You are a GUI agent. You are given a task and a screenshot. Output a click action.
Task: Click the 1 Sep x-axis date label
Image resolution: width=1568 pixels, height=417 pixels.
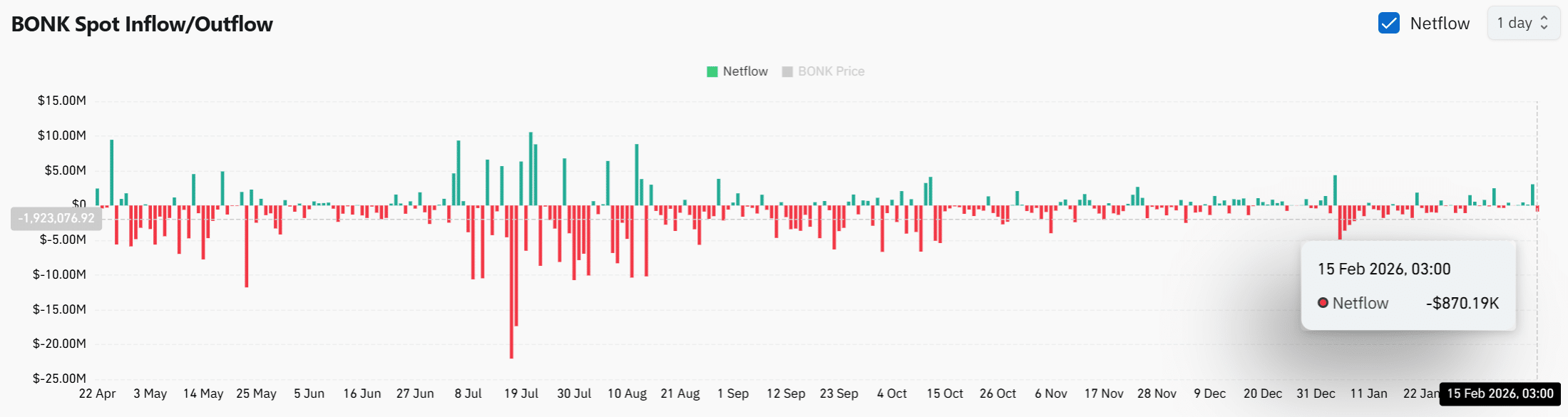(732, 393)
